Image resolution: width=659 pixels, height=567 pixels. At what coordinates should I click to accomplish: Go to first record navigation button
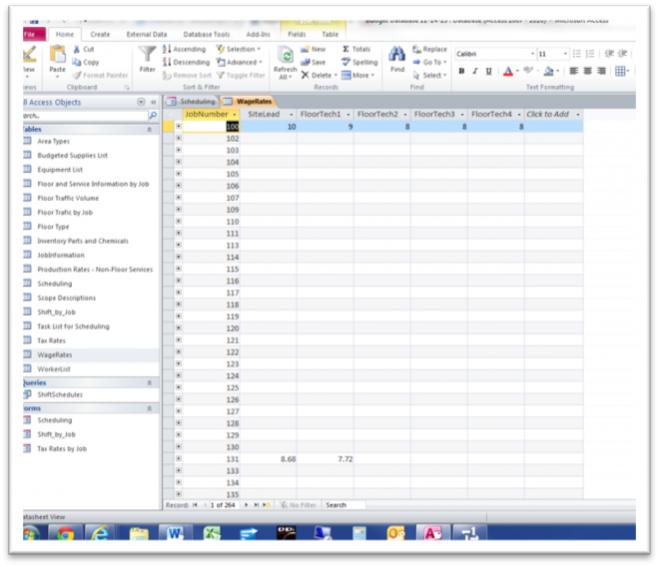[x=195, y=505]
